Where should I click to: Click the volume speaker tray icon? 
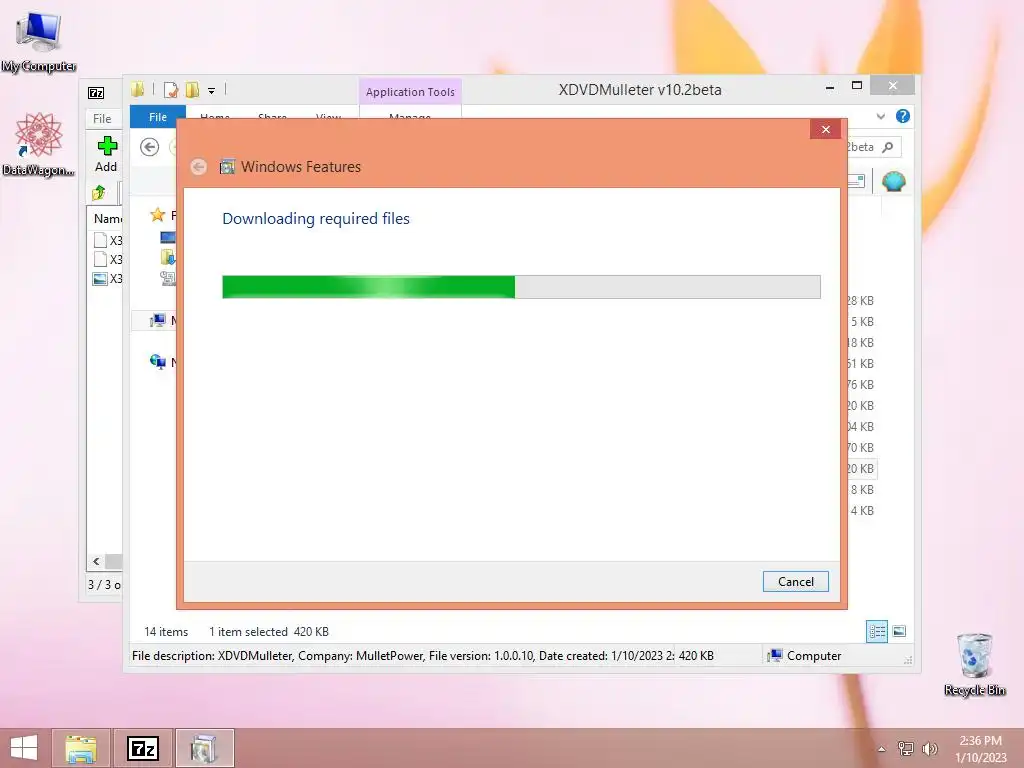[x=929, y=748]
